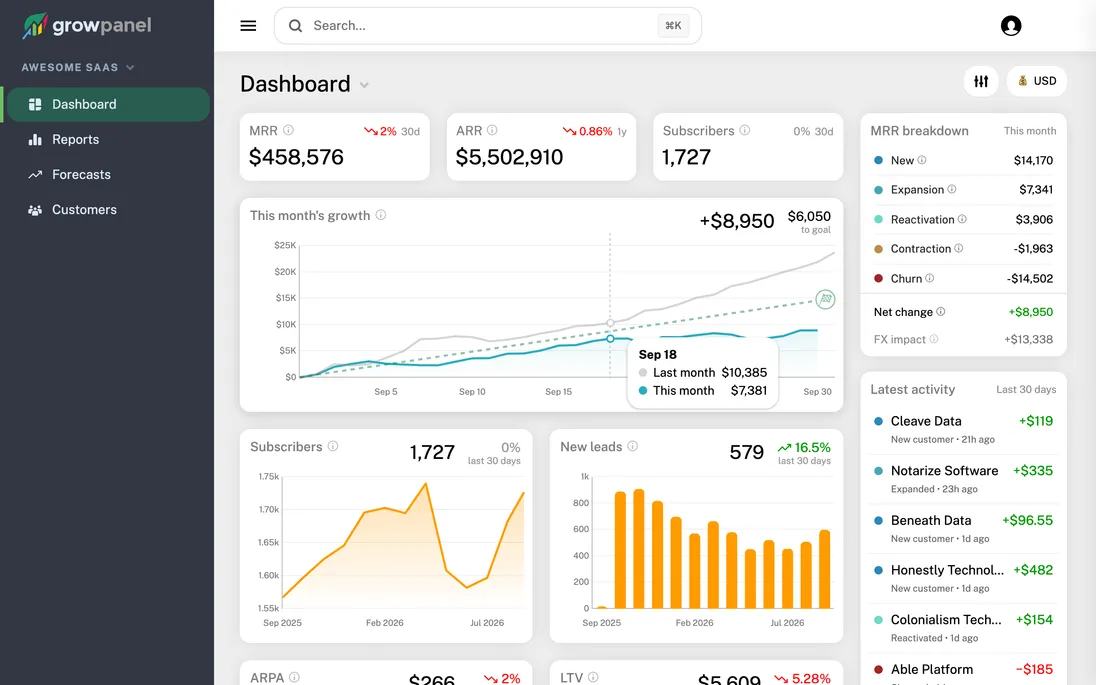
Task: Click the info icon beside ARPA
Action: click(x=294, y=677)
